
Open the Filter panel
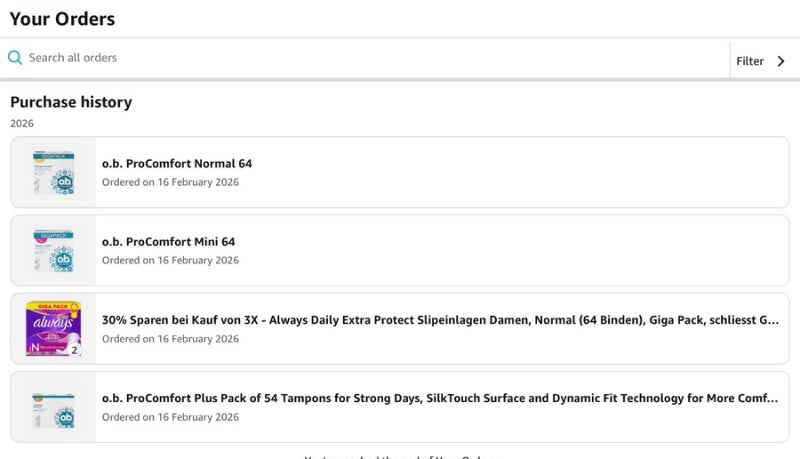click(749, 61)
